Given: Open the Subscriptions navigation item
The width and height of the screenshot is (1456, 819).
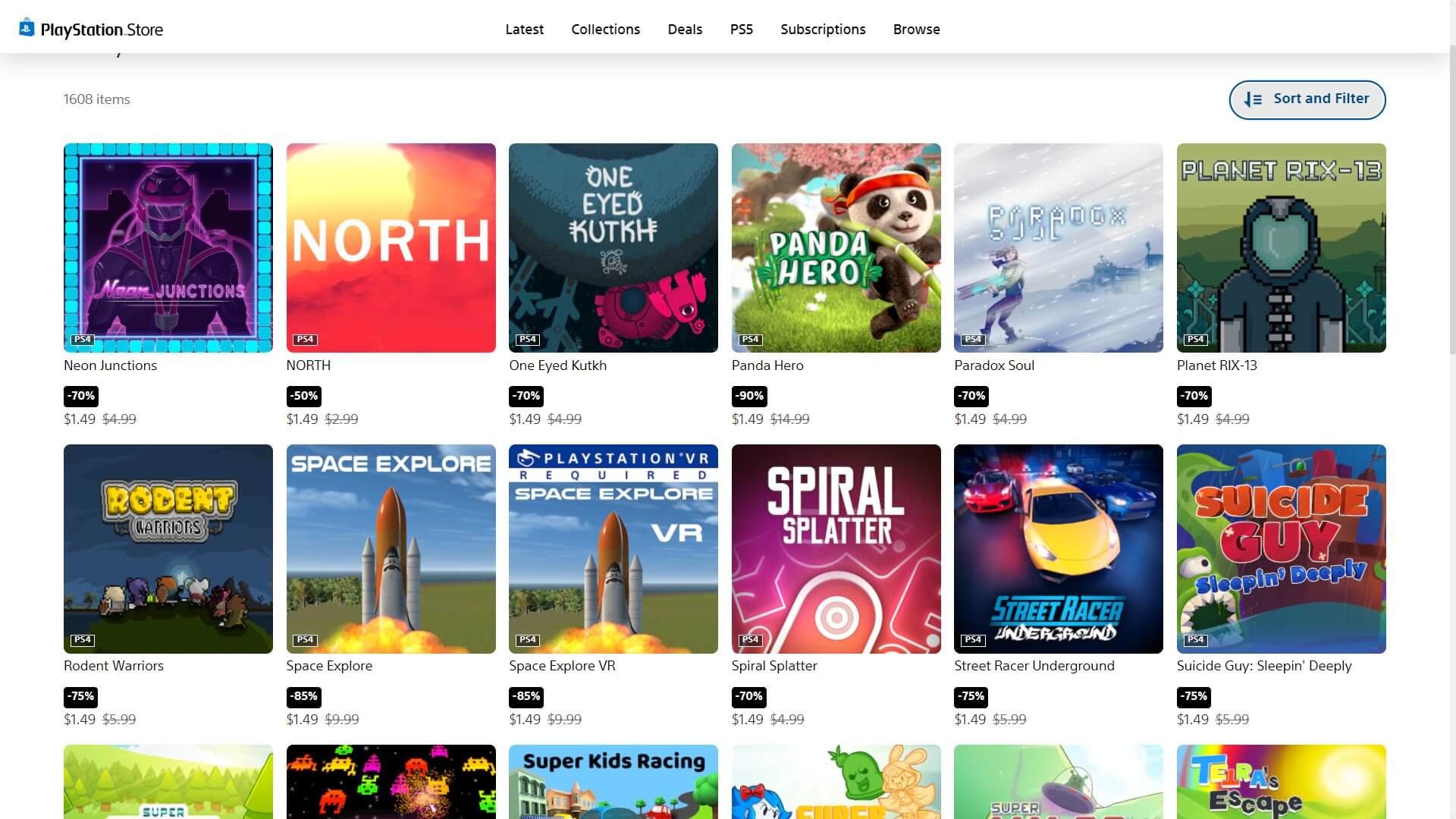Looking at the screenshot, I should [x=823, y=30].
